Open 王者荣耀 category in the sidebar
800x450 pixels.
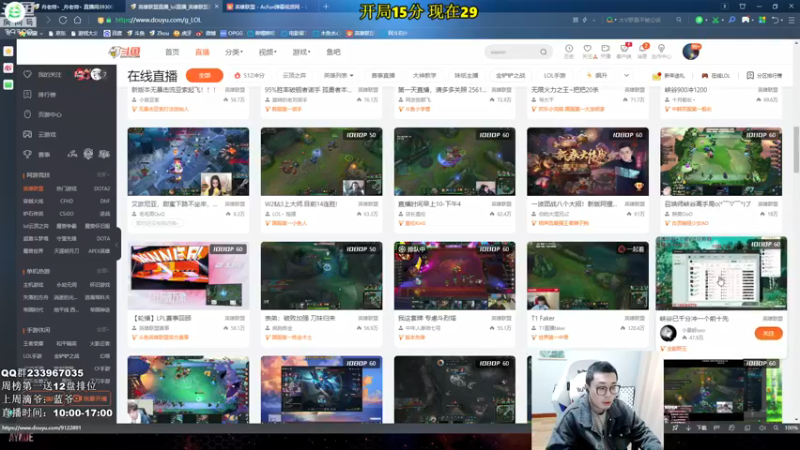tap(33, 343)
